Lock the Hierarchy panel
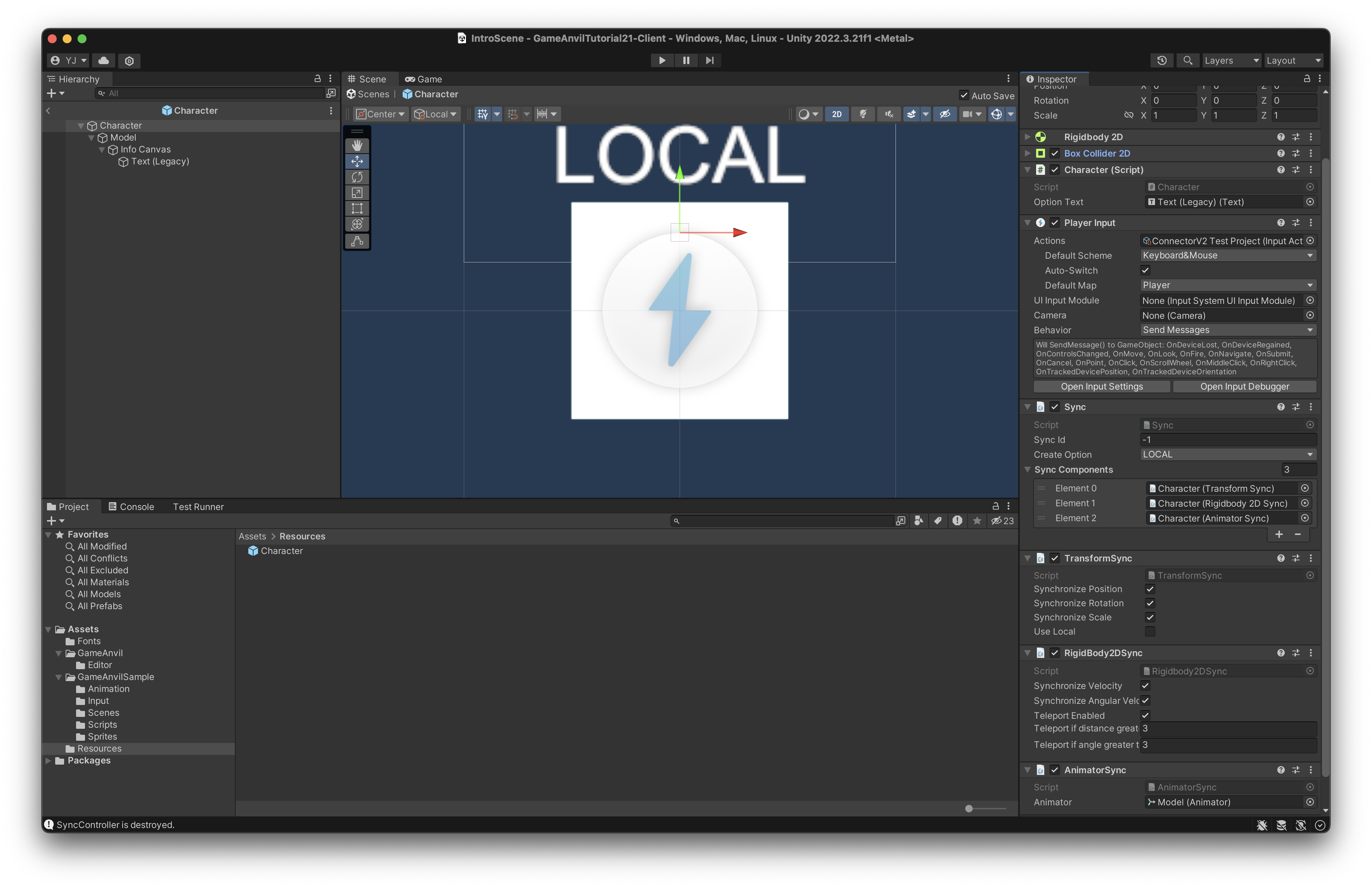 317,78
